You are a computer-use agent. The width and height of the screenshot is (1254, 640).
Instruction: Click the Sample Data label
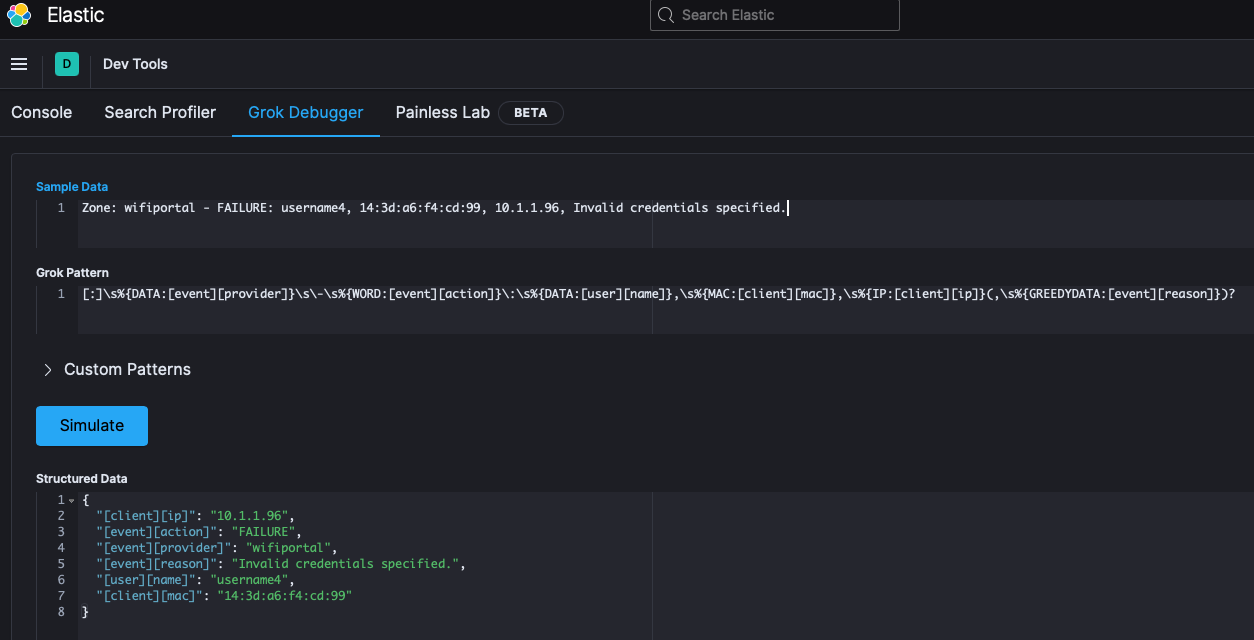coord(72,187)
